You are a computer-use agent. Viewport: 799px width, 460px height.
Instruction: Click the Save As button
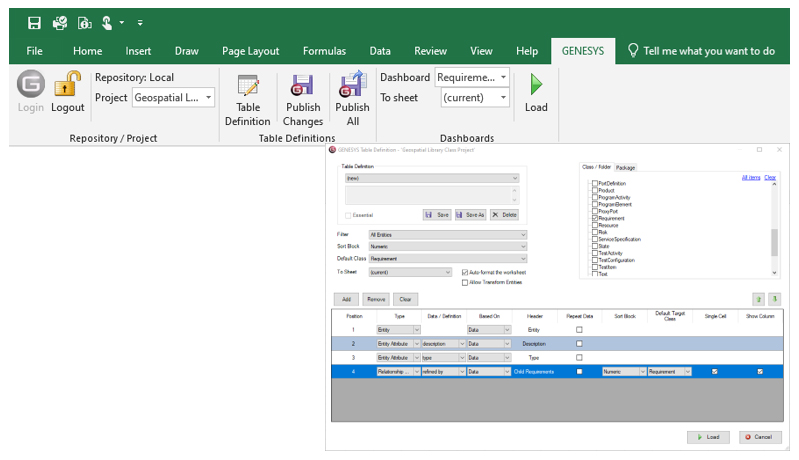[470, 214]
